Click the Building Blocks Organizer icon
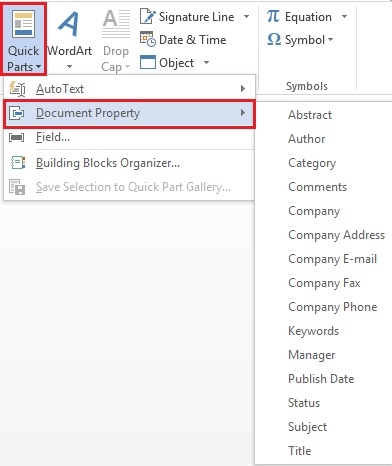Viewport: 392px width, 466px height. point(17,163)
